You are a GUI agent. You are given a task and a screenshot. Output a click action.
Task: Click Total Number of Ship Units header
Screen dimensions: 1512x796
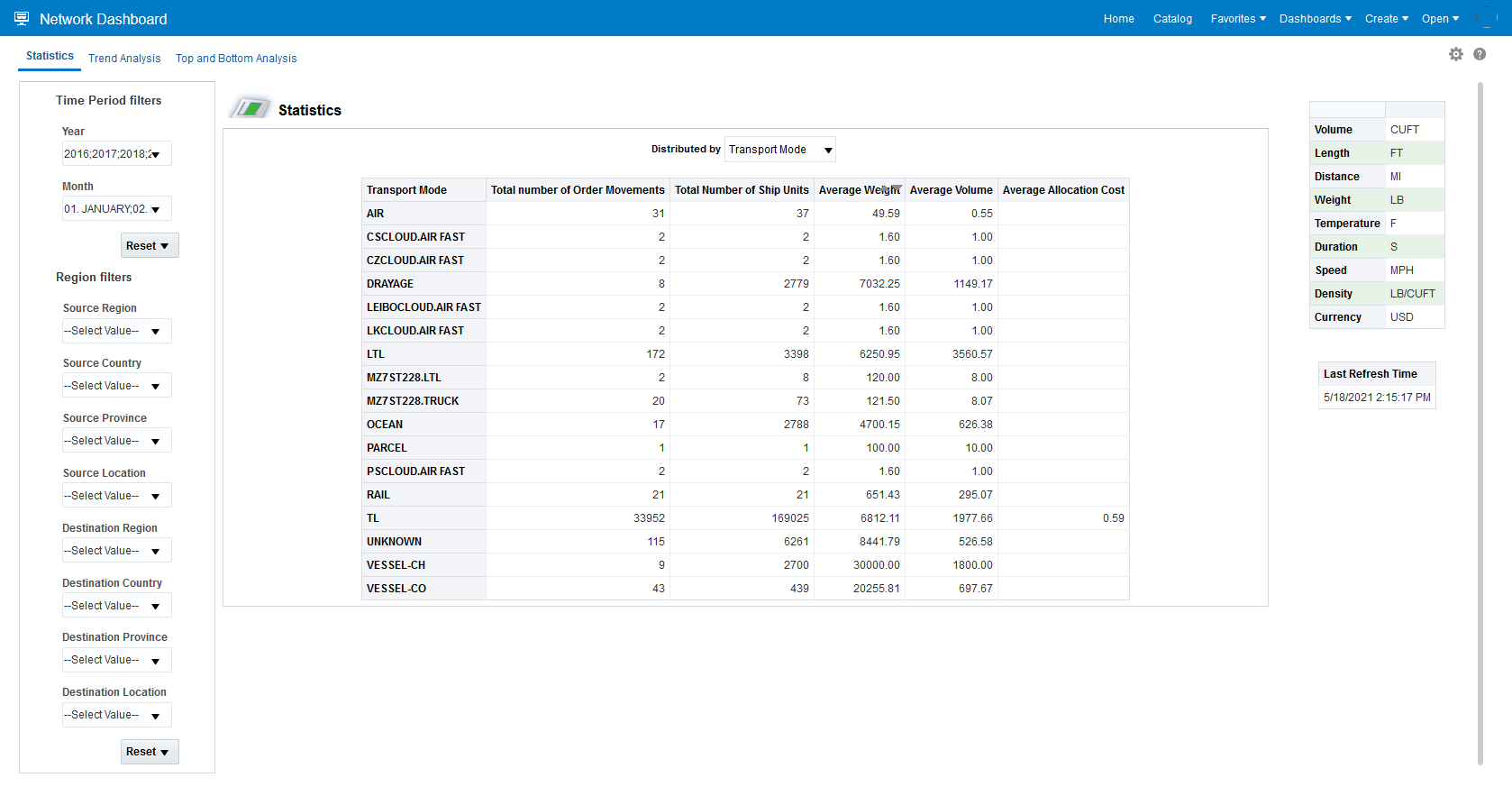742,190
